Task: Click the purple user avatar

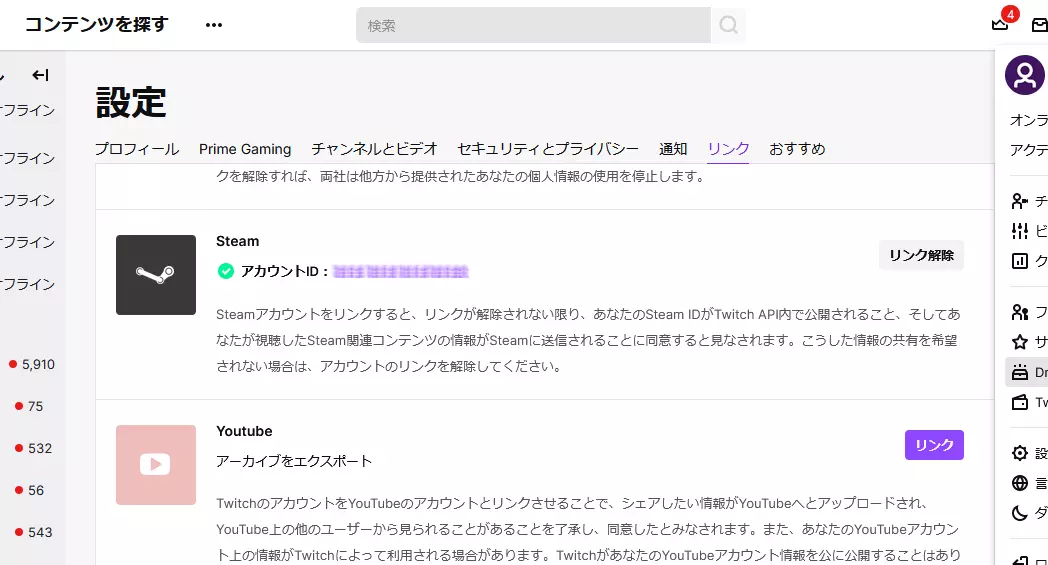Action: coord(1025,75)
